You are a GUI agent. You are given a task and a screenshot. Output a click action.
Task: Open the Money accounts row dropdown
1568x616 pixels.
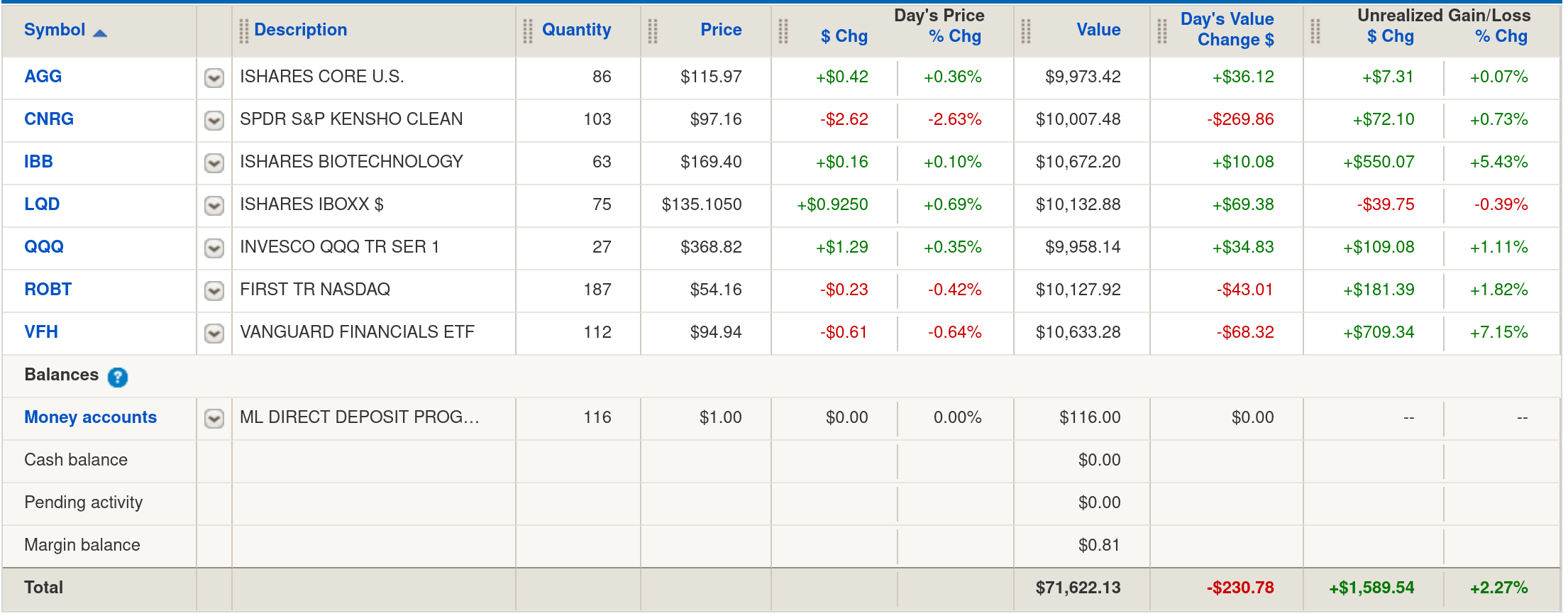[x=214, y=418]
